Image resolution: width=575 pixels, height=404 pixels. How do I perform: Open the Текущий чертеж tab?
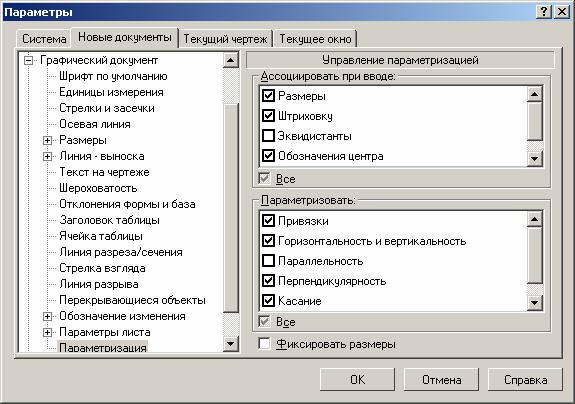[x=225, y=39]
